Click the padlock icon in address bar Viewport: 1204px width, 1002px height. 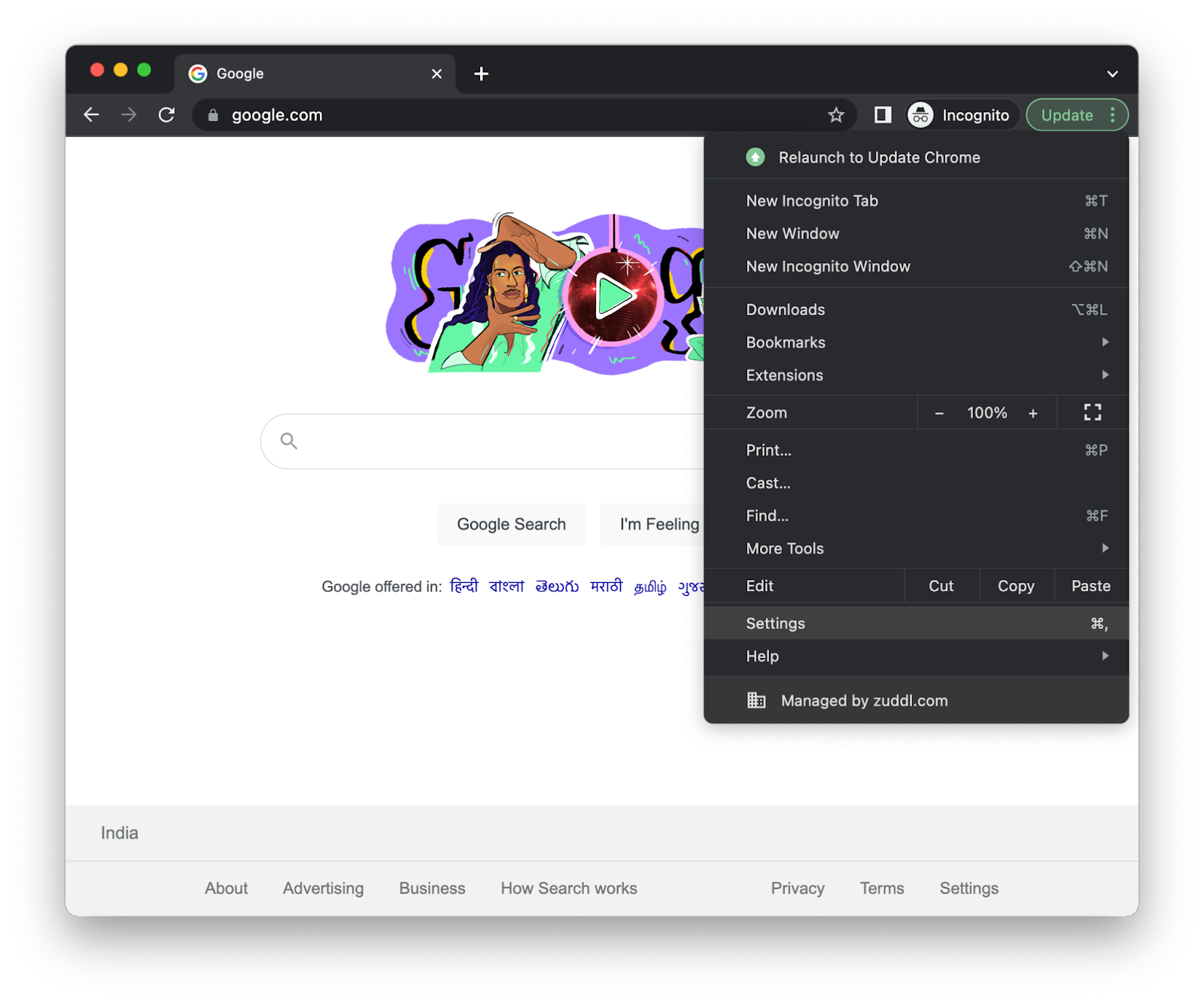[x=213, y=114]
